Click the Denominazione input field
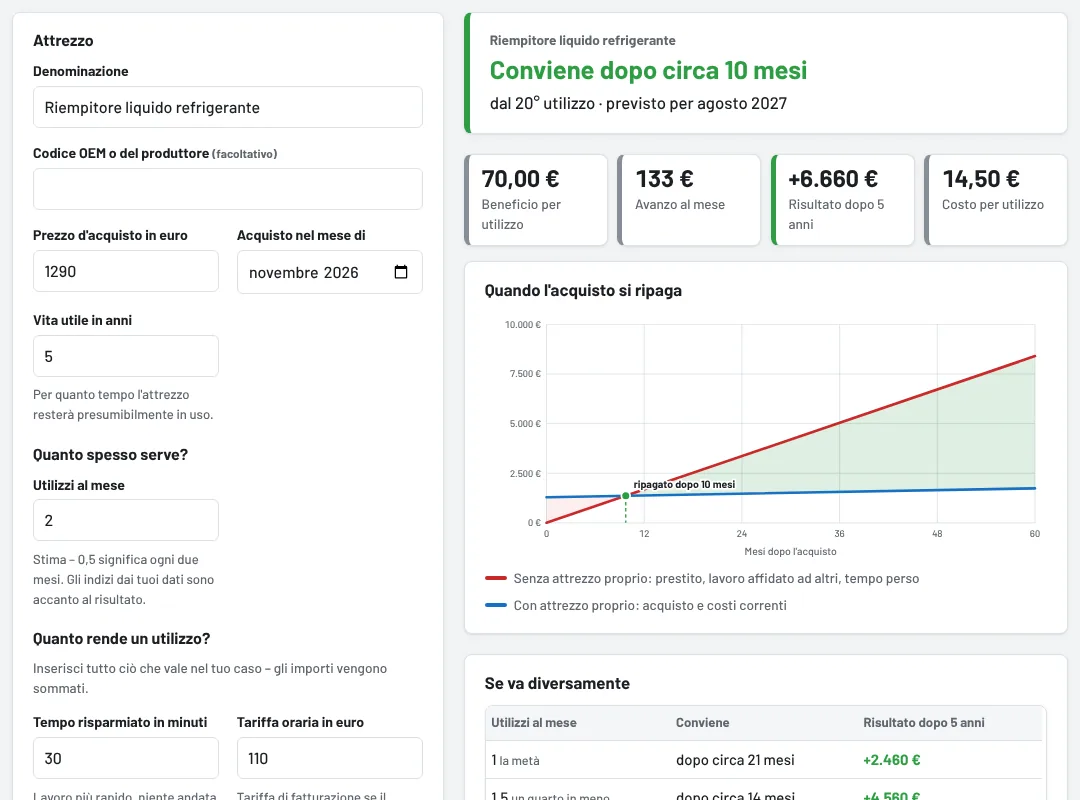 tap(228, 107)
